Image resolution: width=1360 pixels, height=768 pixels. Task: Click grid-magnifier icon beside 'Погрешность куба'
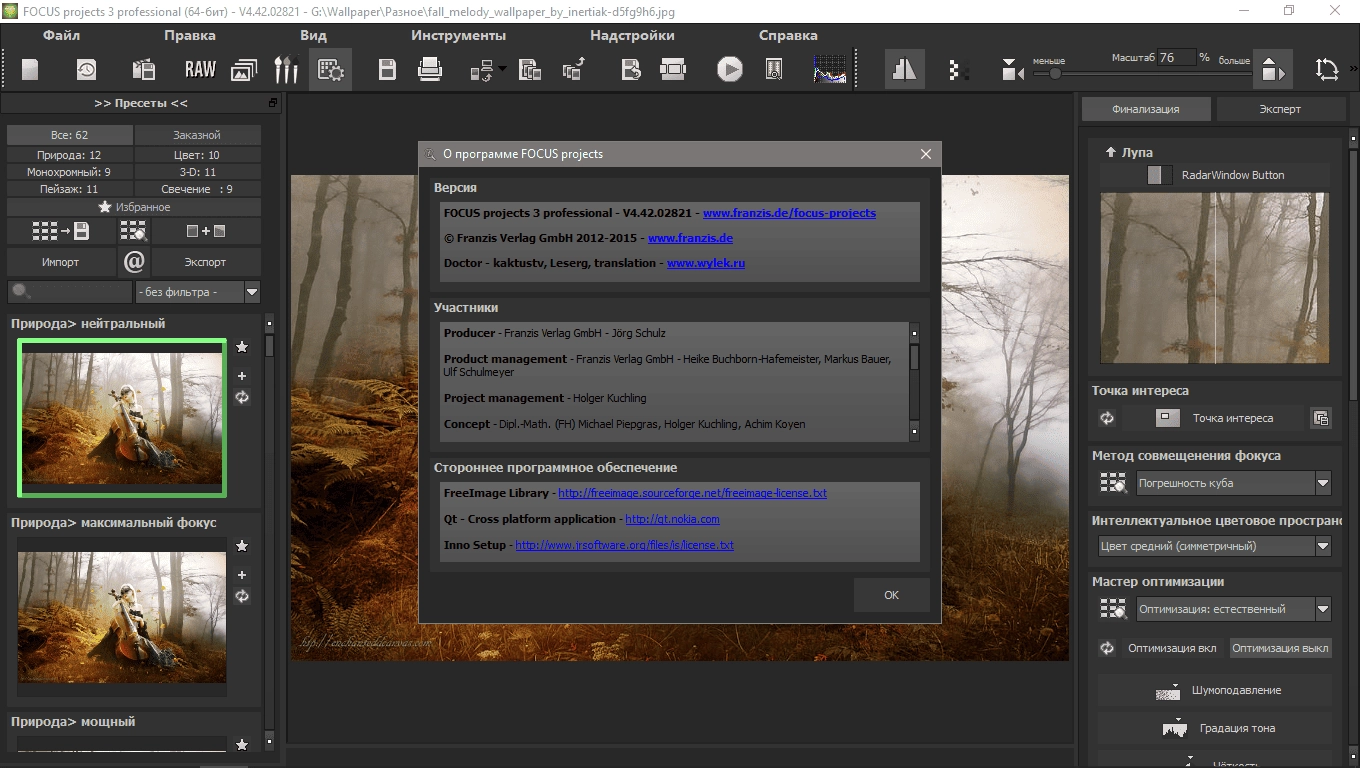click(x=1113, y=483)
